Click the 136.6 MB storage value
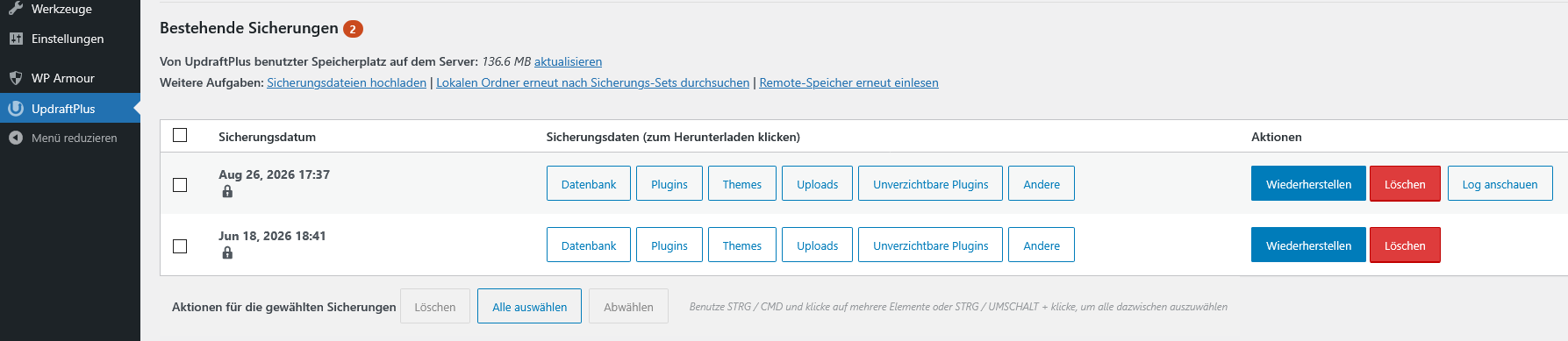 pyautogui.click(x=506, y=61)
